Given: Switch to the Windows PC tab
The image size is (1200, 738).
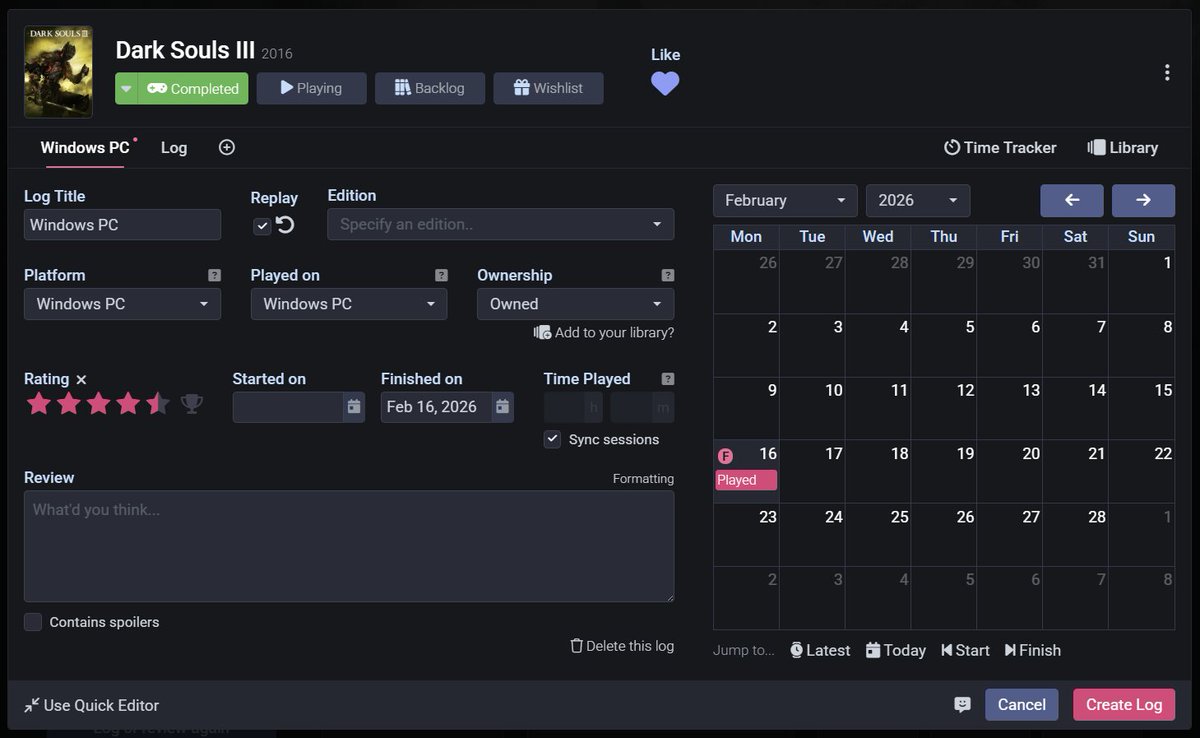Looking at the screenshot, I should (x=84, y=147).
